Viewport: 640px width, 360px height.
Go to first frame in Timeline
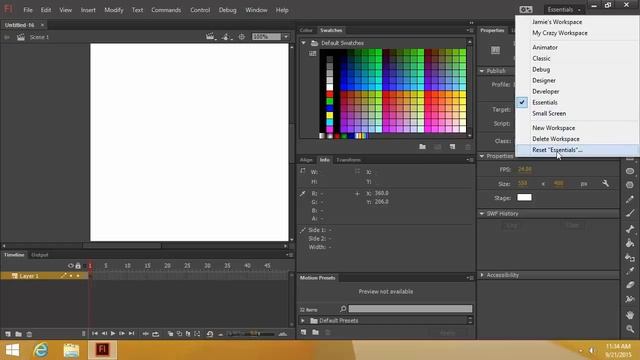tap(95, 333)
